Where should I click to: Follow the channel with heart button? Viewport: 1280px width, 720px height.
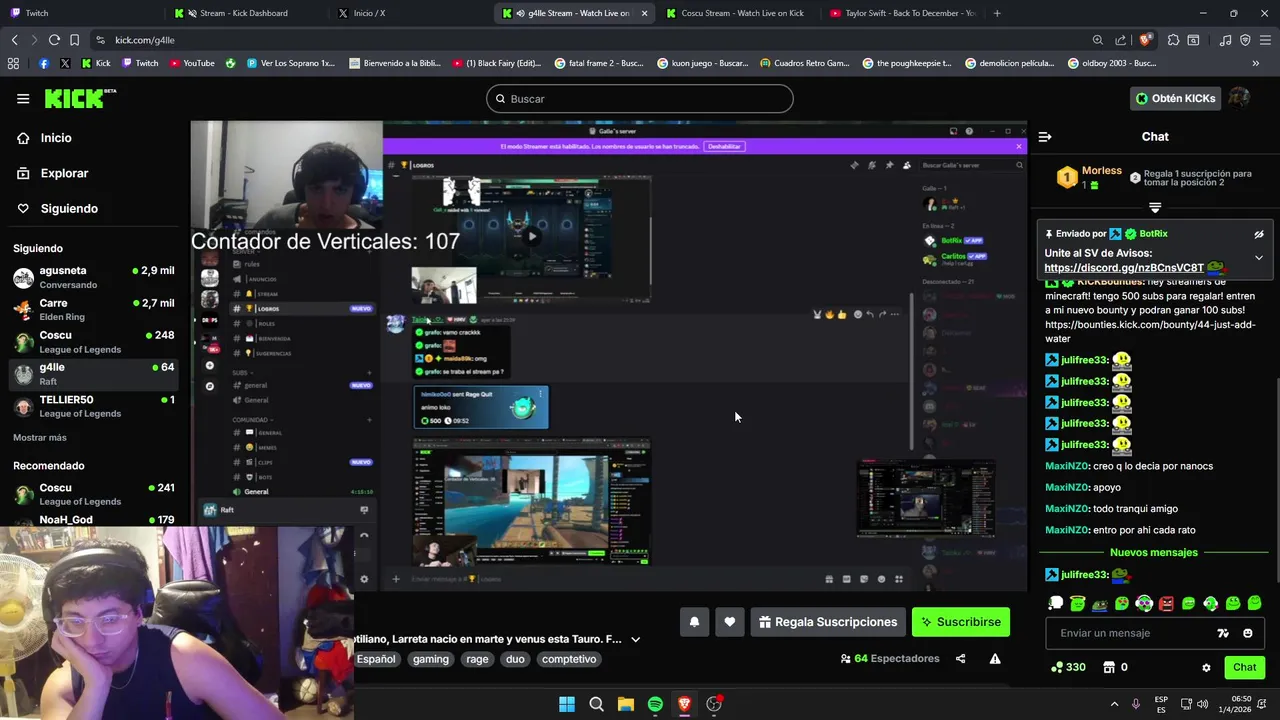click(x=730, y=622)
